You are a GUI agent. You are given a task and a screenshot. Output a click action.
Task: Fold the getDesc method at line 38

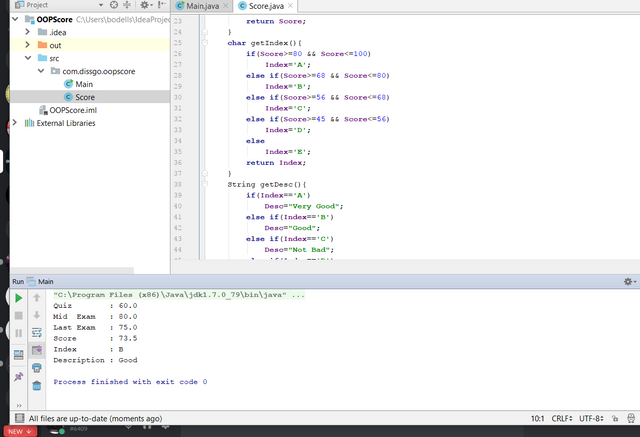click(x=205, y=184)
